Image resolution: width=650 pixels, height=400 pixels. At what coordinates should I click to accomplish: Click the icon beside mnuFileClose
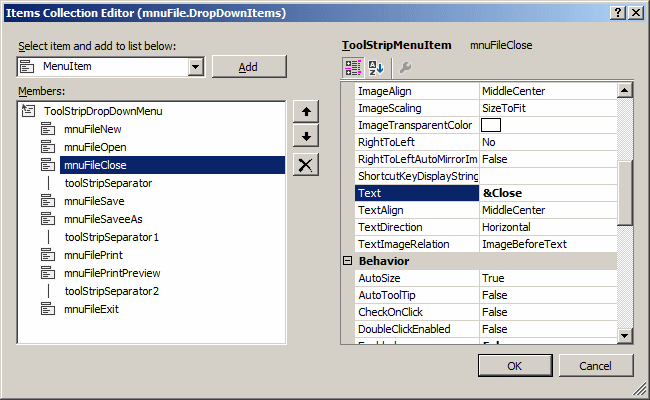pyautogui.click(x=48, y=165)
